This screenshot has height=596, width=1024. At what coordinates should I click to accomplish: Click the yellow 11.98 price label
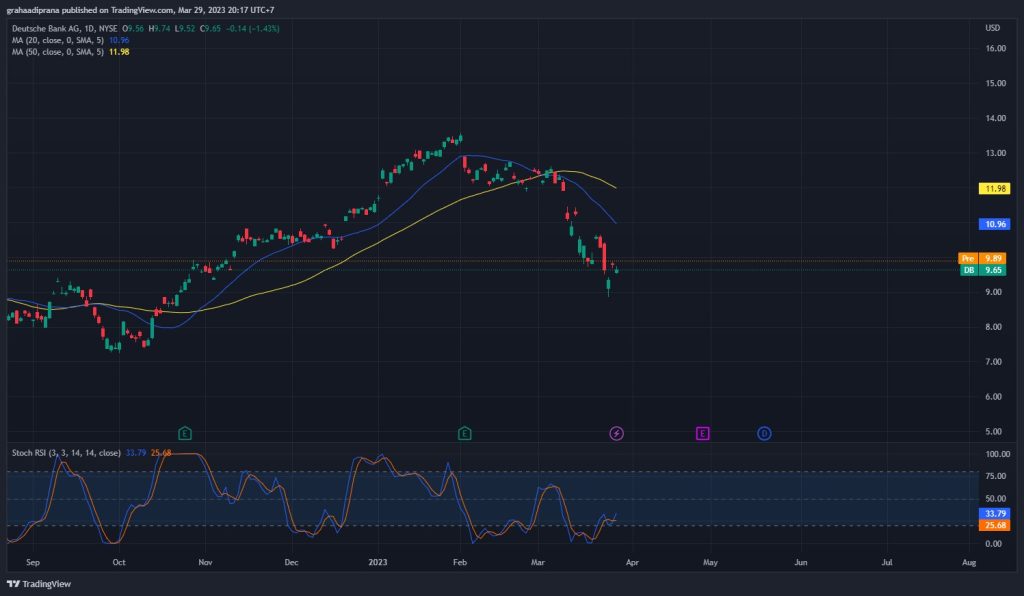994,189
